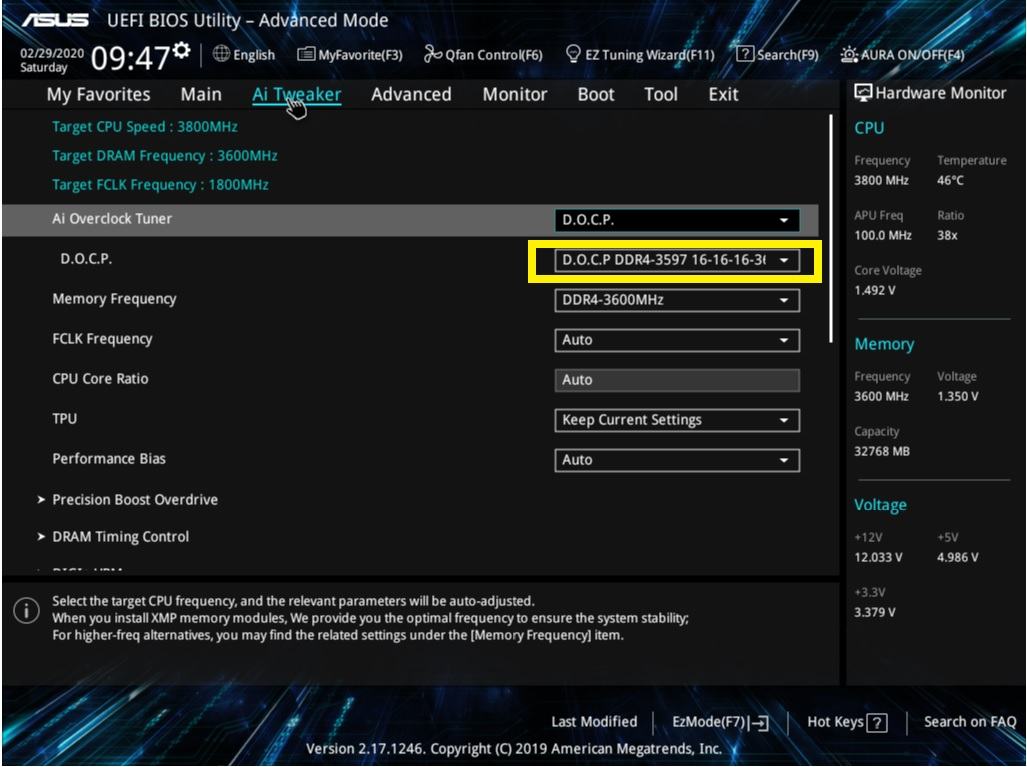Click the memory Voltage value 1.350 V
Screen dimensions: 1027x767
point(958,396)
